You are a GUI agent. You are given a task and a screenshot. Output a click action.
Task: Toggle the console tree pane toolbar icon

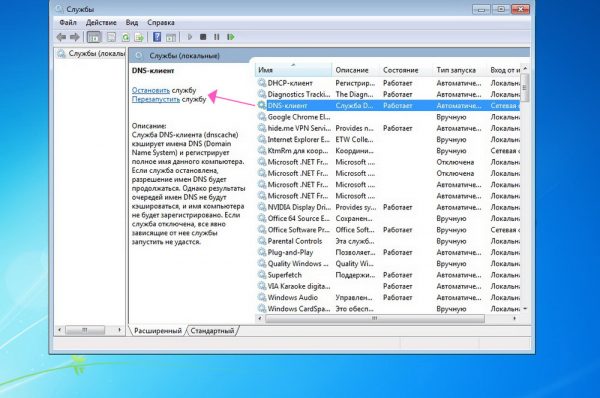coord(94,37)
